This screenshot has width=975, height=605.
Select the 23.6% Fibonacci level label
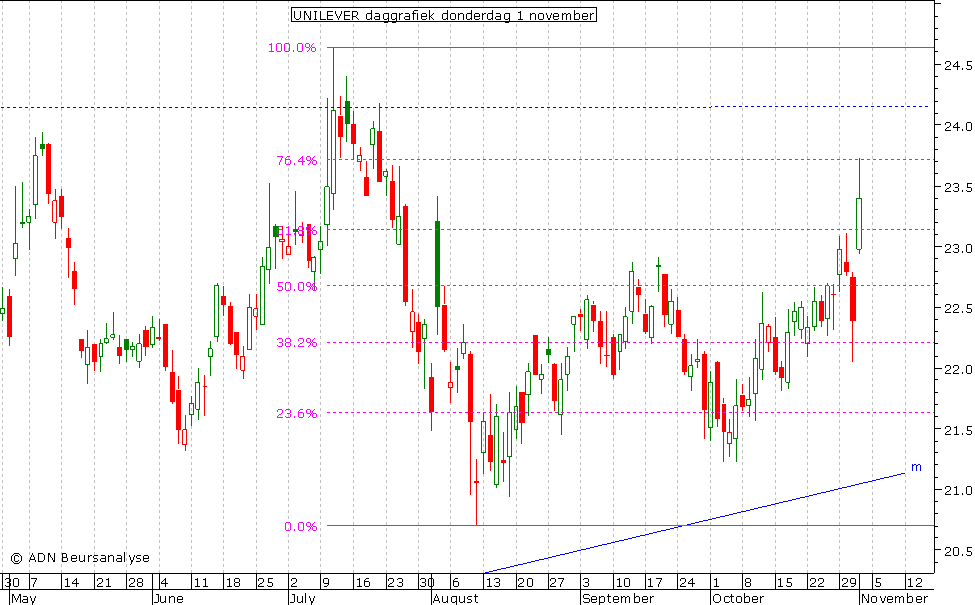(297, 413)
